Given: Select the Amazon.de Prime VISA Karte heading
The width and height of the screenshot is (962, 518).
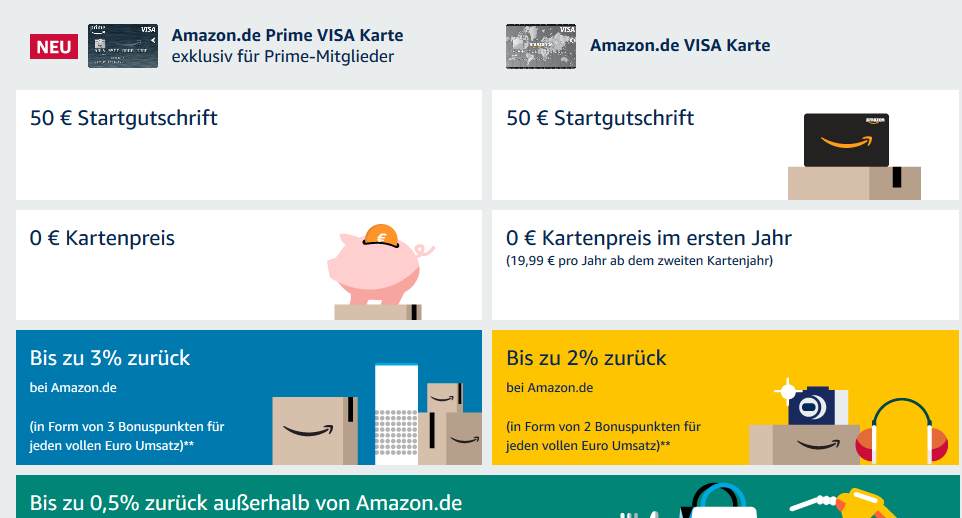Looking at the screenshot, I should [x=287, y=35].
